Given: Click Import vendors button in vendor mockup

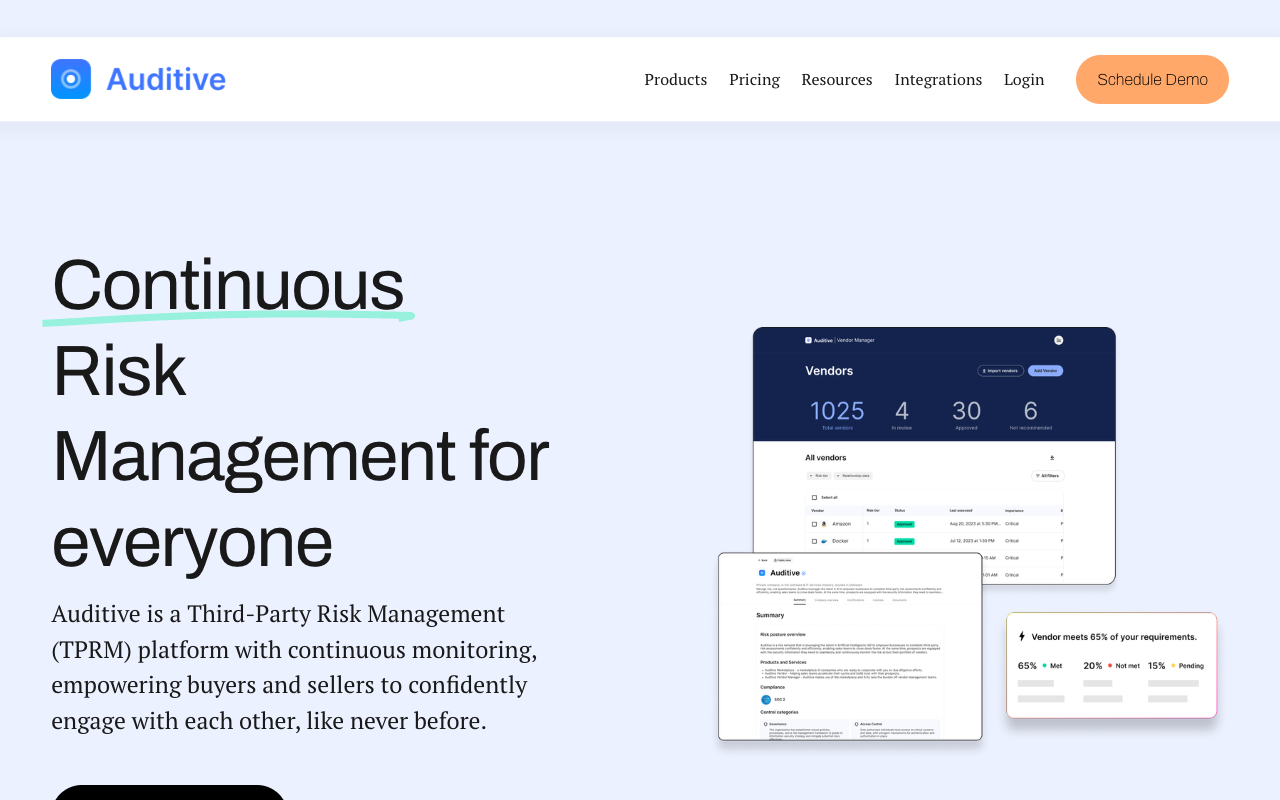Looking at the screenshot, I should coord(1000,371).
